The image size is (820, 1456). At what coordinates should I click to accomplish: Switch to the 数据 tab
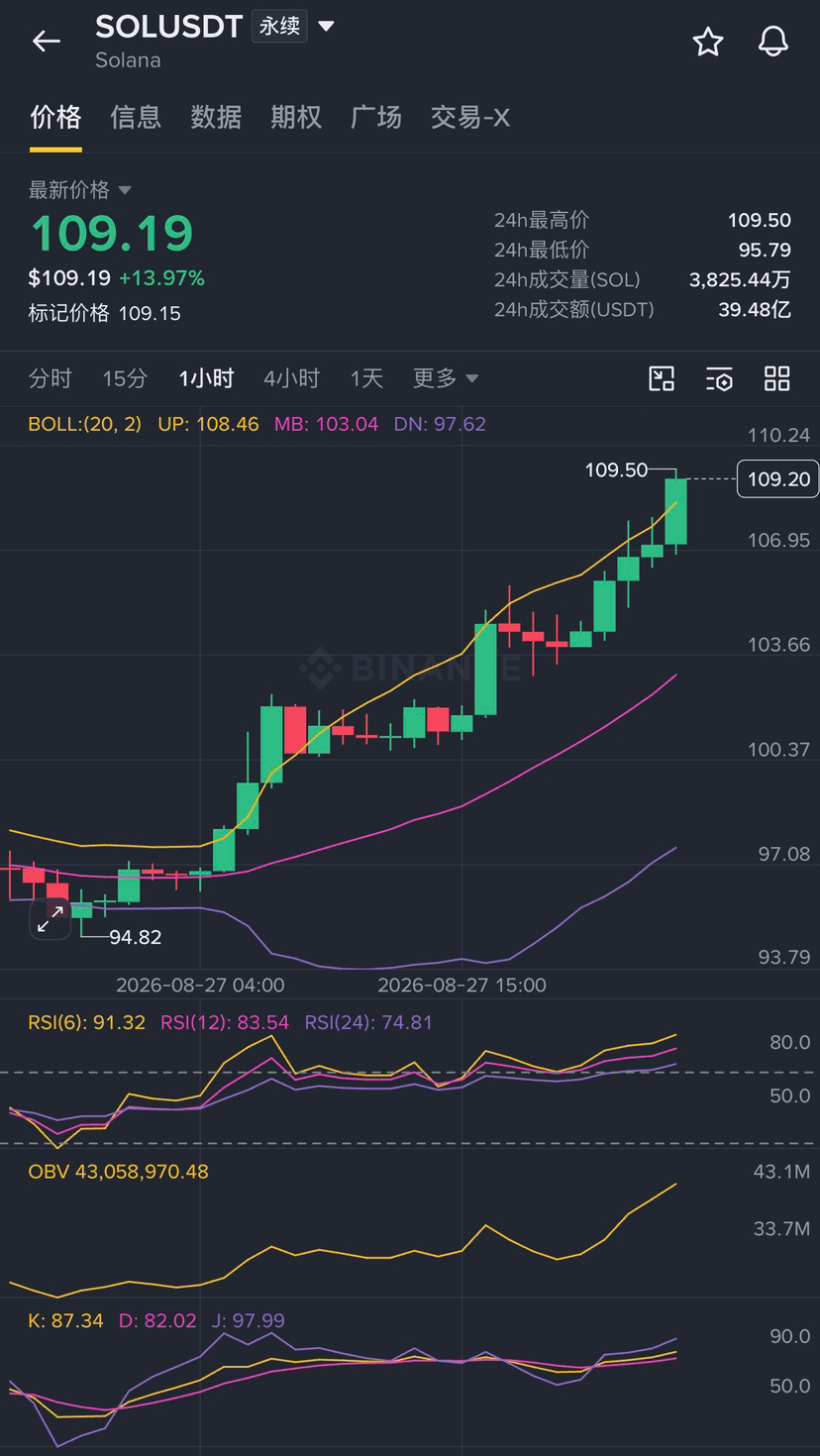click(216, 117)
